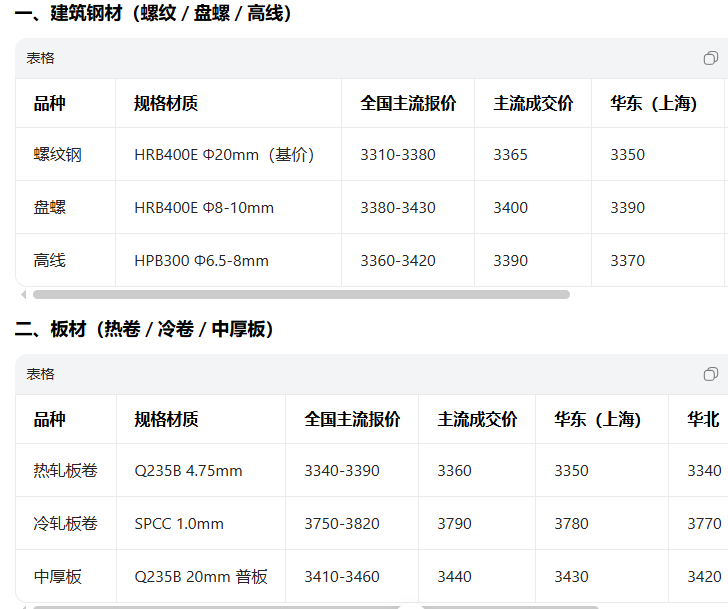Screen dimensions: 728x609
Task: Select the SPCC 1.0mm specification cell
Action: click(179, 524)
